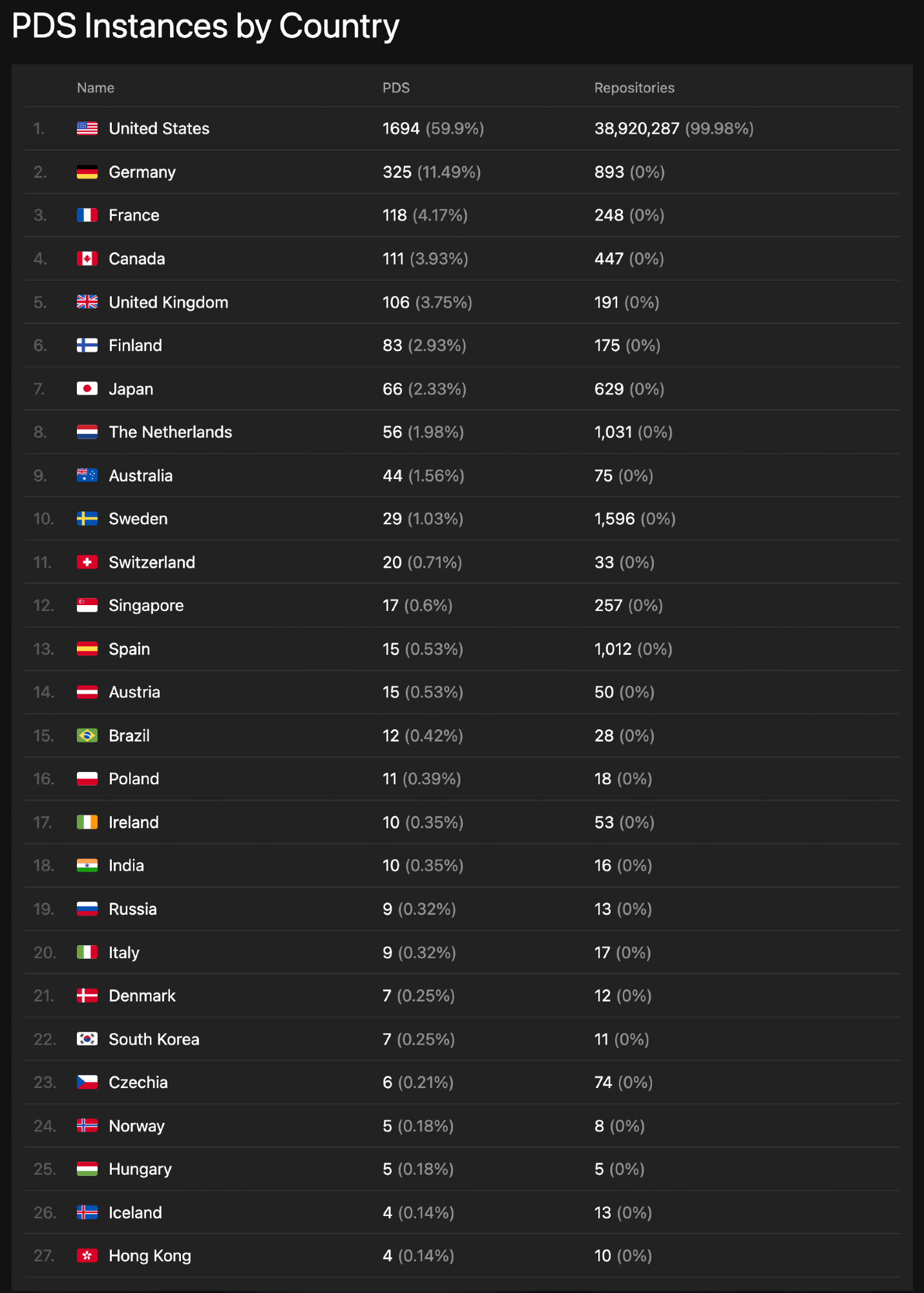Viewport: 924px width, 1293px height.
Task: Click the Hong Kong flag icon
Action: 87,1256
